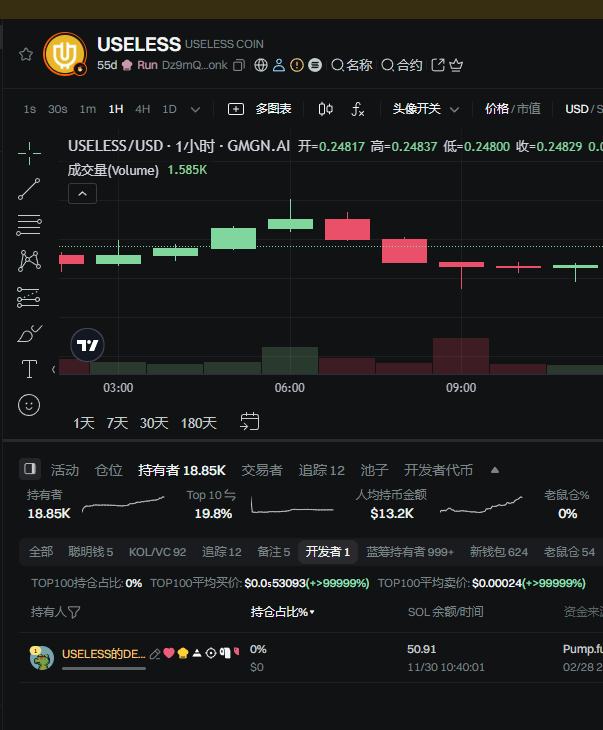603x730 pixels.
Task: Open the candlestick chart type selector
Action: pos(325,109)
